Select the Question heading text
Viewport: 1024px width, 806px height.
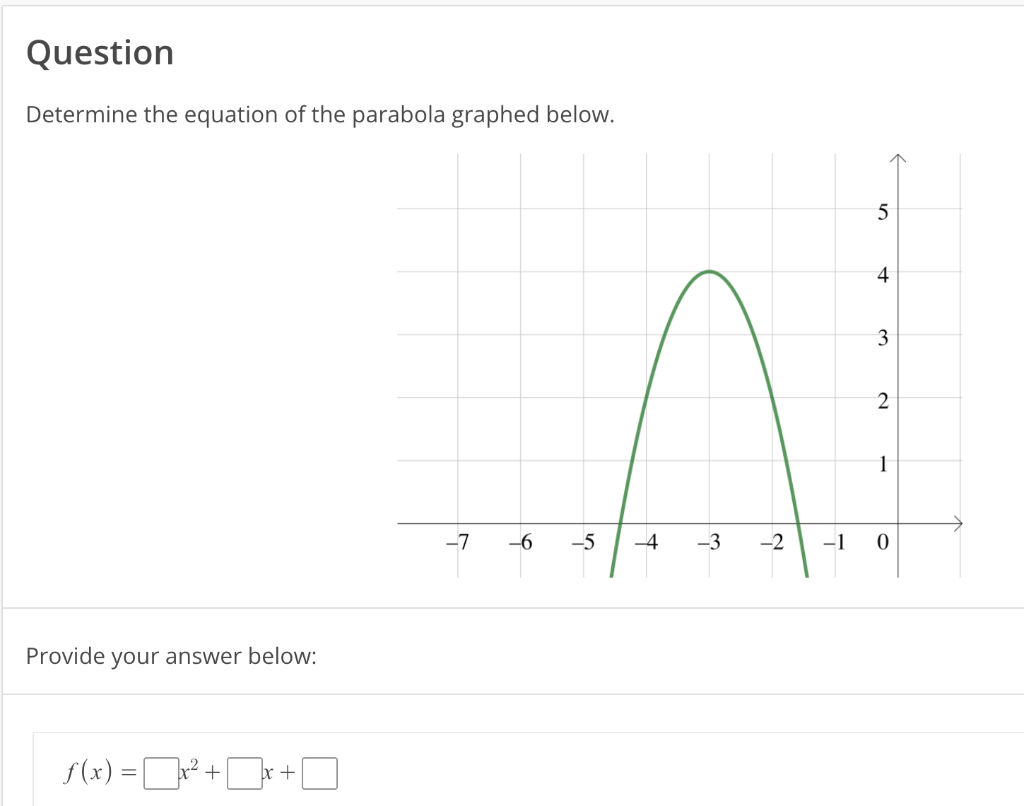pos(100,52)
